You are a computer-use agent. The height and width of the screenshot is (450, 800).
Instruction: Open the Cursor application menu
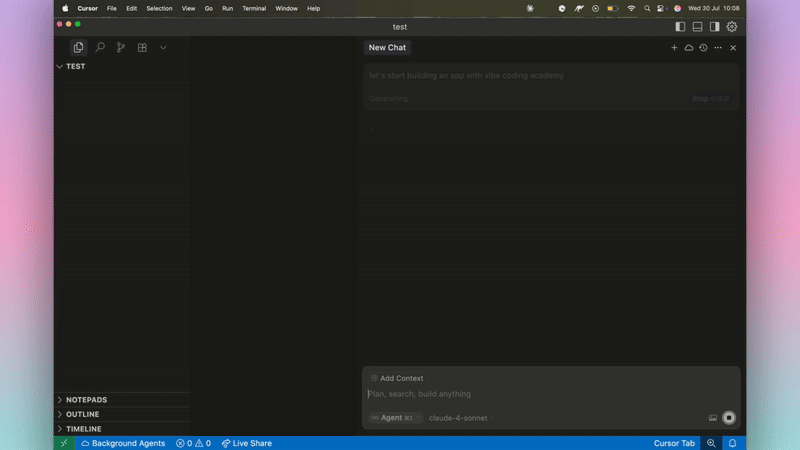87,8
